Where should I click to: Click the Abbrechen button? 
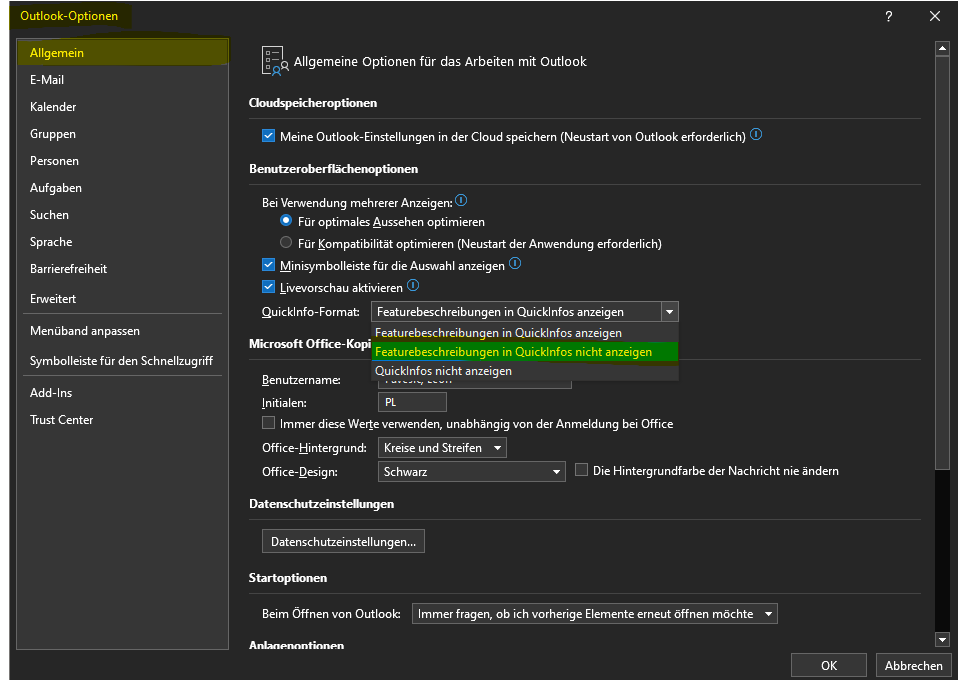click(x=913, y=665)
